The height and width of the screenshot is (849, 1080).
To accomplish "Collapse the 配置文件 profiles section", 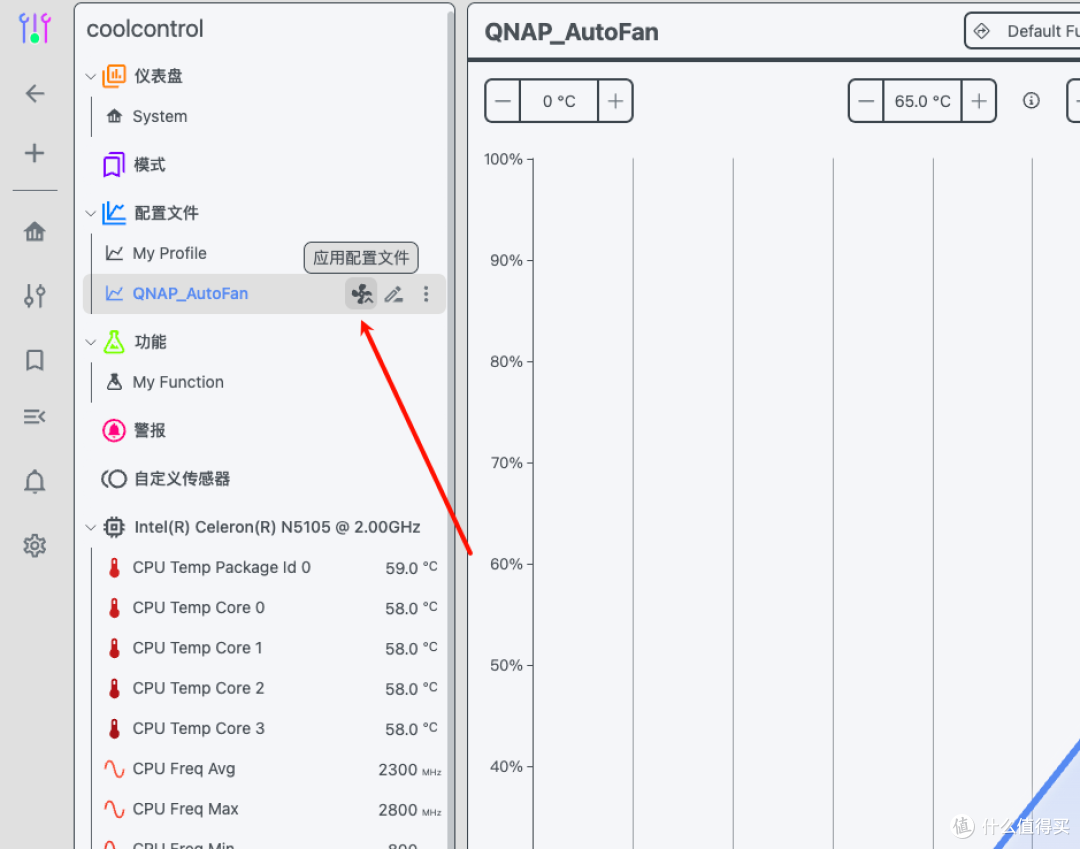I will (91, 213).
